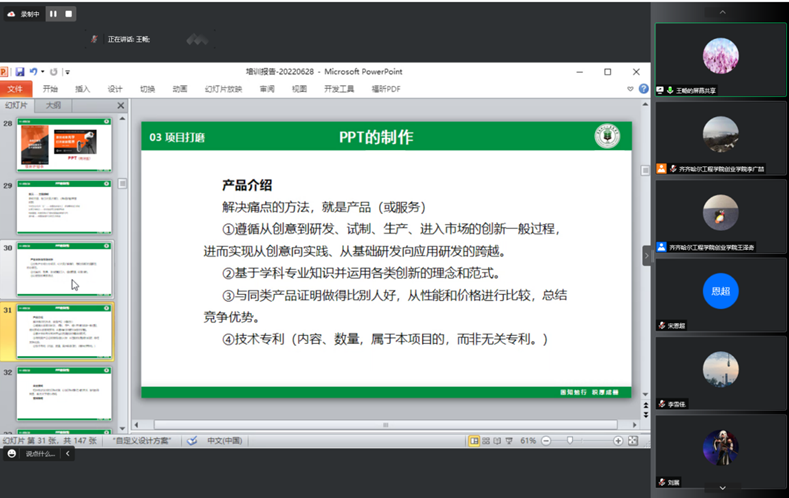
Task: Switch to Normal view in status bar
Action: tap(474, 441)
